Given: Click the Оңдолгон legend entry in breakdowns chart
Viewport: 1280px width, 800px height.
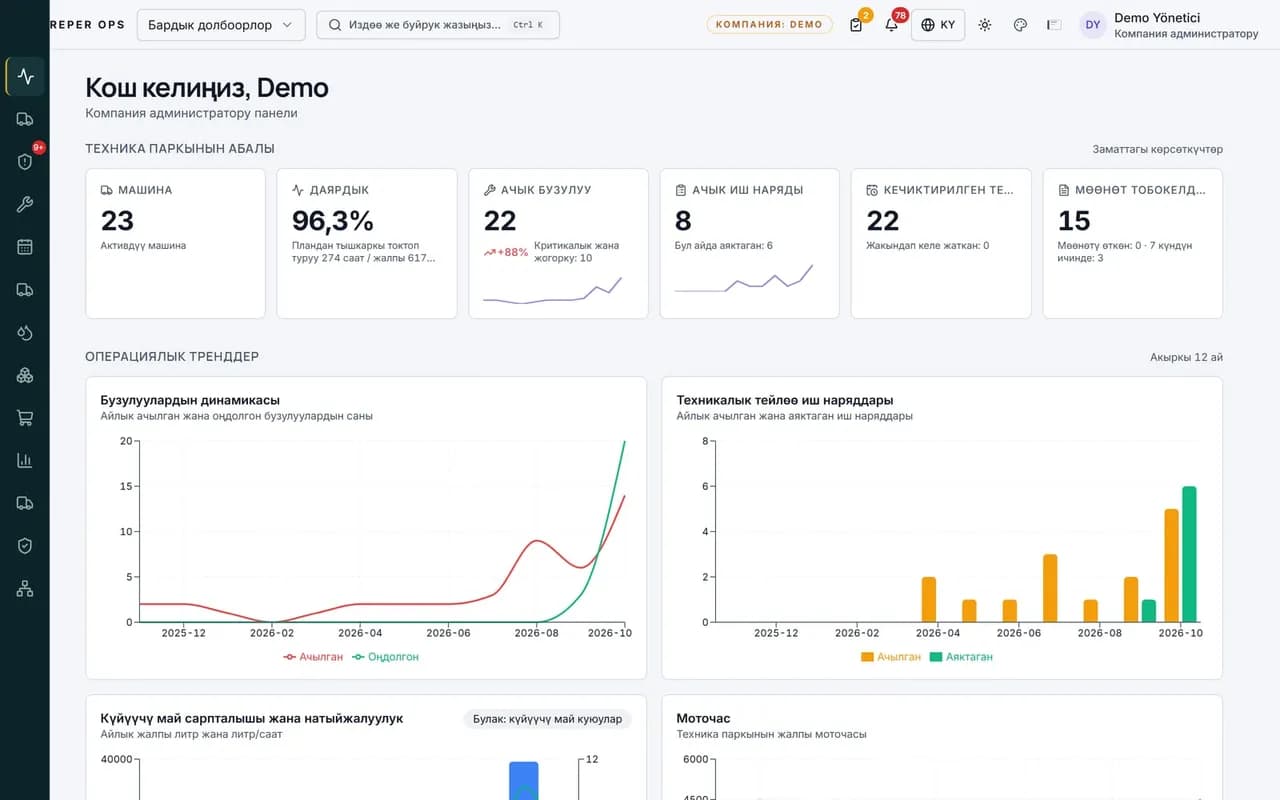Looking at the screenshot, I should (385, 657).
